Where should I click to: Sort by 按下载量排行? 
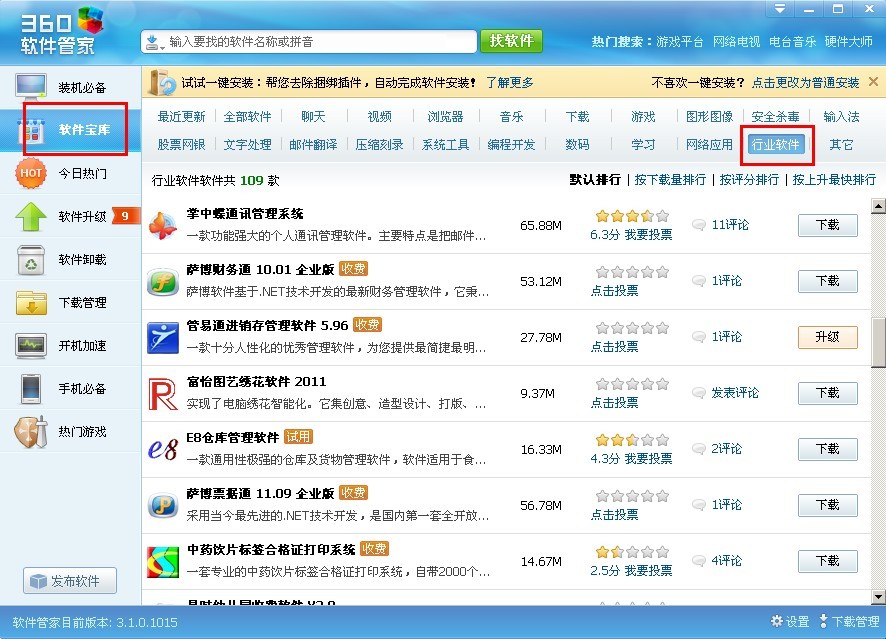(670, 180)
